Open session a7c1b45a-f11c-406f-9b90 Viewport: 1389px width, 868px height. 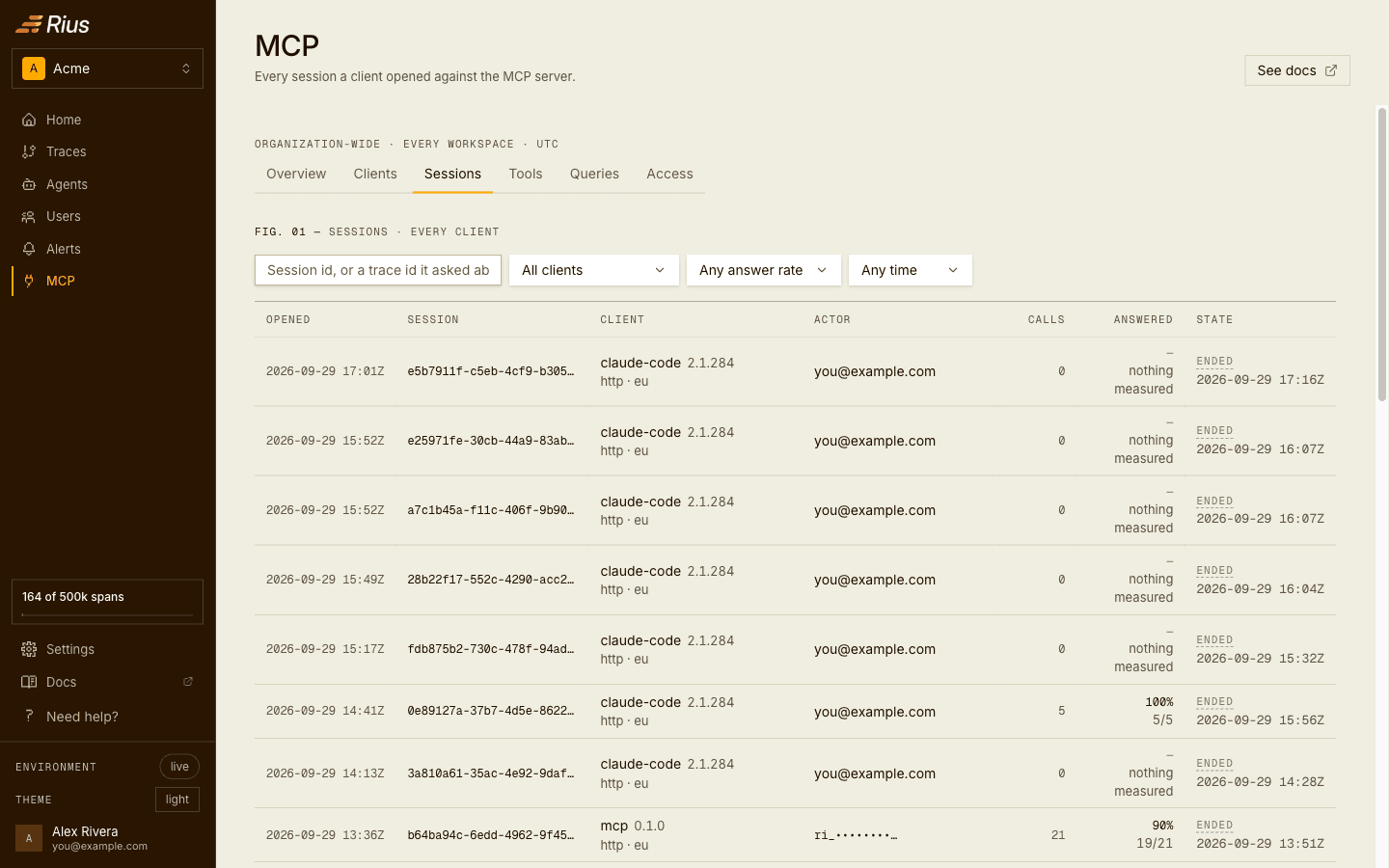490,510
